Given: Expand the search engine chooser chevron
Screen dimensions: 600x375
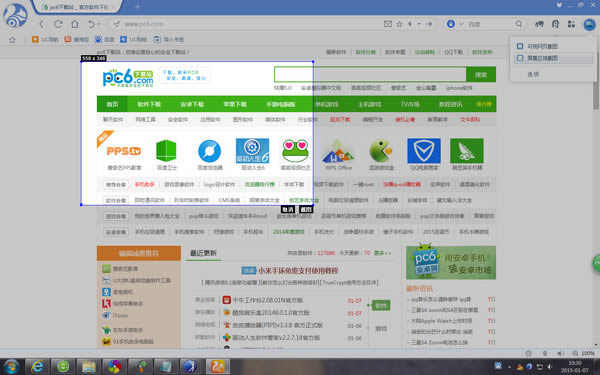Looking at the screenshot, I should pyautogui.click(x=461, y=24).
